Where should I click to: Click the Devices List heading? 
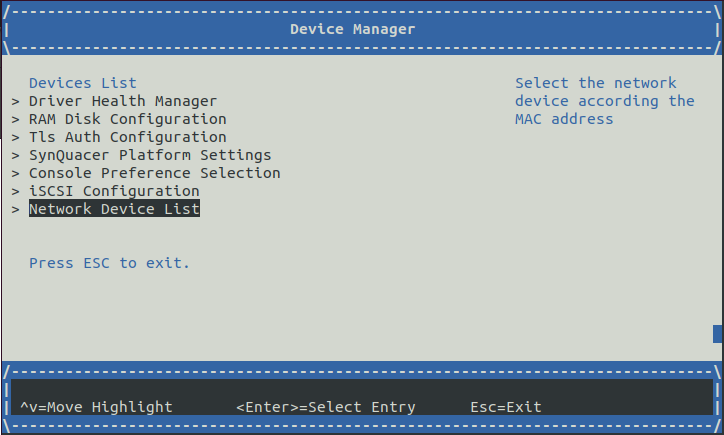click(83, 83)
